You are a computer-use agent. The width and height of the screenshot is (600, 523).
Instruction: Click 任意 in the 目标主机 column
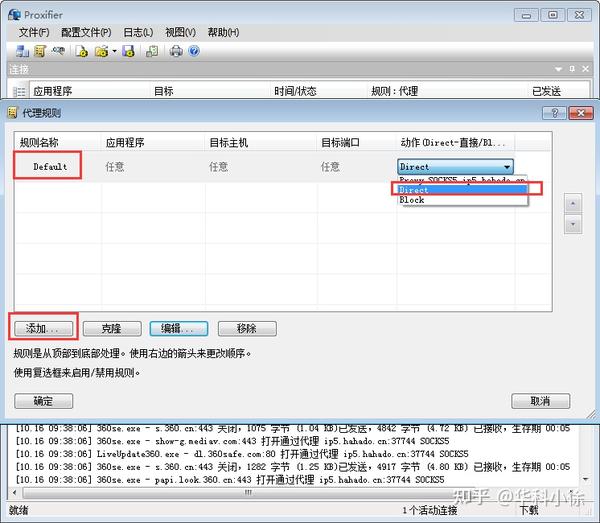[x=218, y=167]
